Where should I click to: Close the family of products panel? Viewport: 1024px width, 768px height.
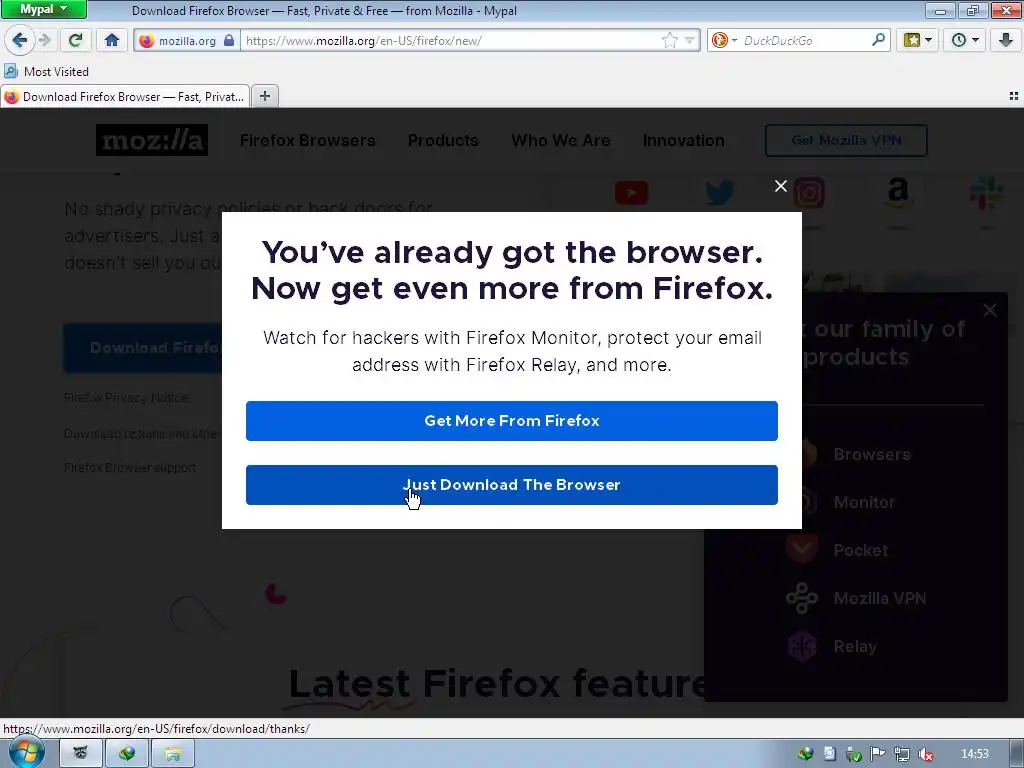click(990, 310)
